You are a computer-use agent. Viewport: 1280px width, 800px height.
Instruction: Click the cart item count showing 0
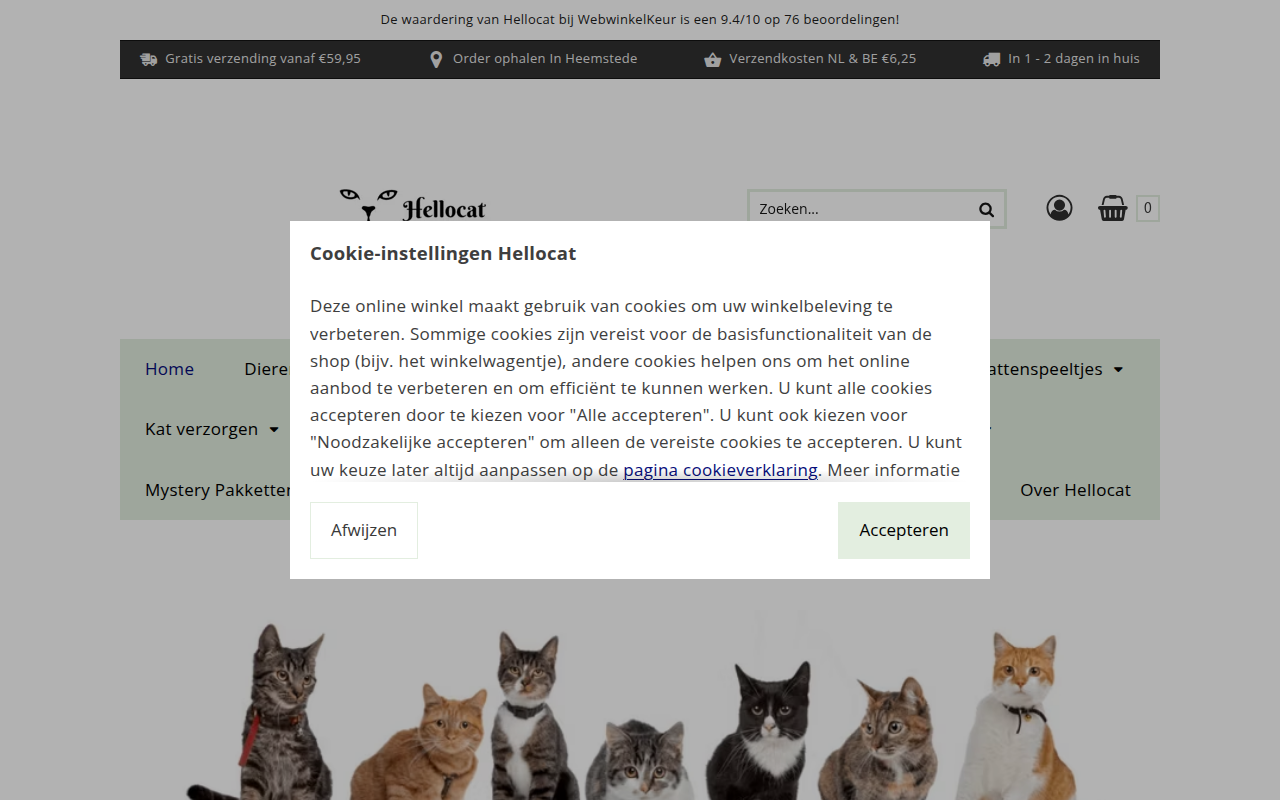click(x=1148, y=208)
